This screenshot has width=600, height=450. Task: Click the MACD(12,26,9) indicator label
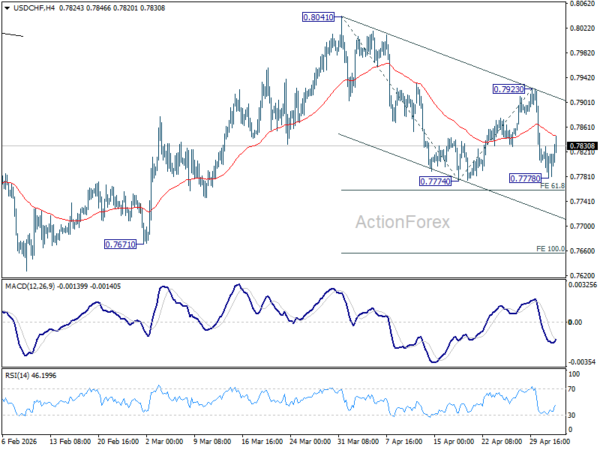point(30,286)
